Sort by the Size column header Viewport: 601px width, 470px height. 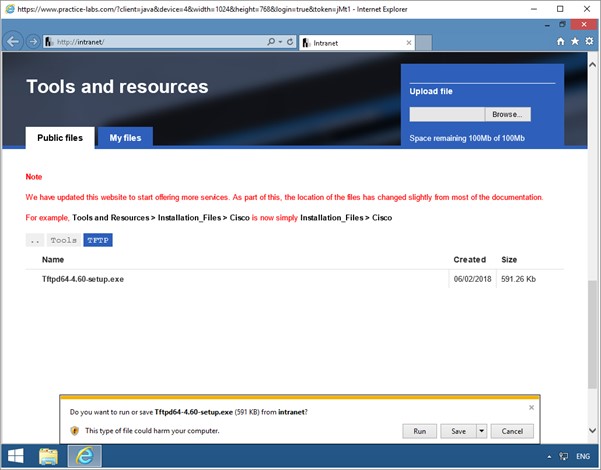click(x=509, y=260)
